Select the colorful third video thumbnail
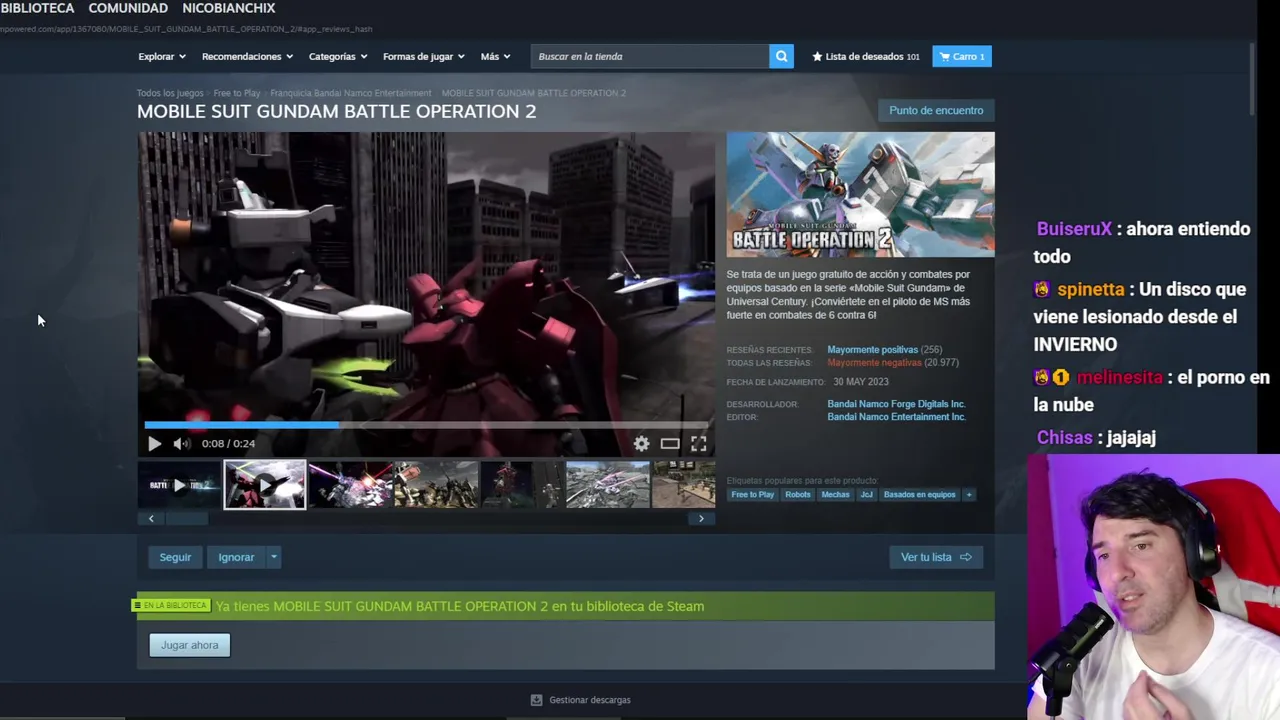 pyautogui.click(x=350, y=485)
